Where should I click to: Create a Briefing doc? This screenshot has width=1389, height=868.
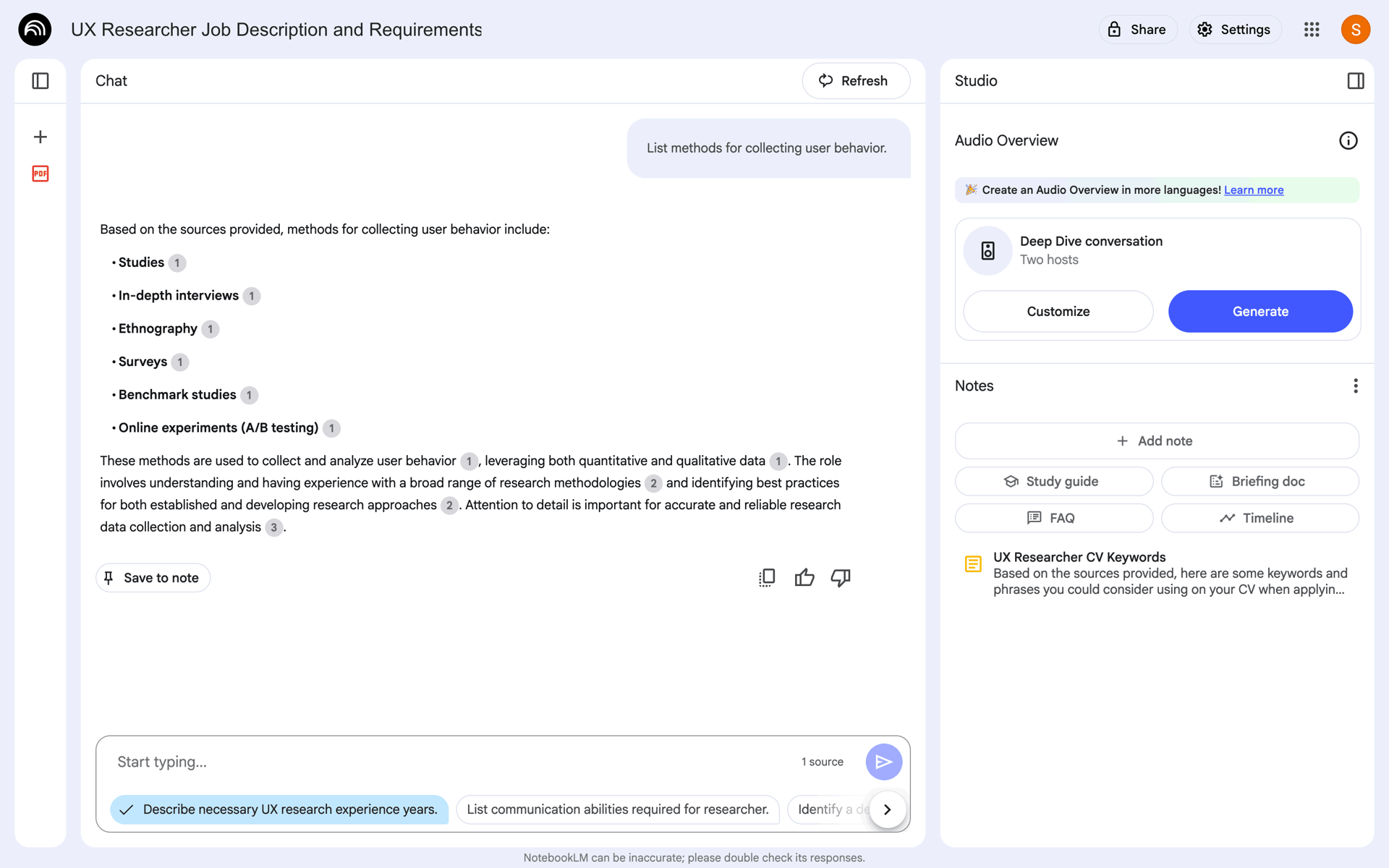tap(1260, 482)
